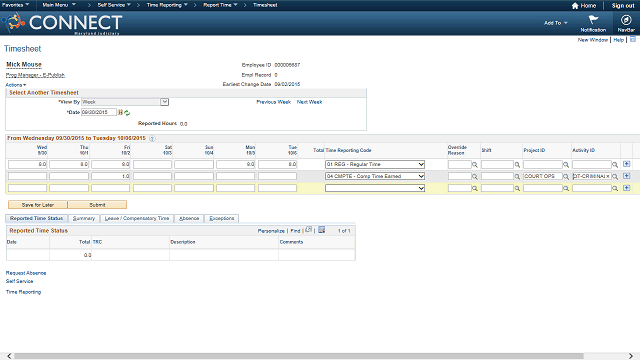The image size is (640, 360).
Task: Switch to the Leave / Compensatory Time tab
Action: coord(137,219)
